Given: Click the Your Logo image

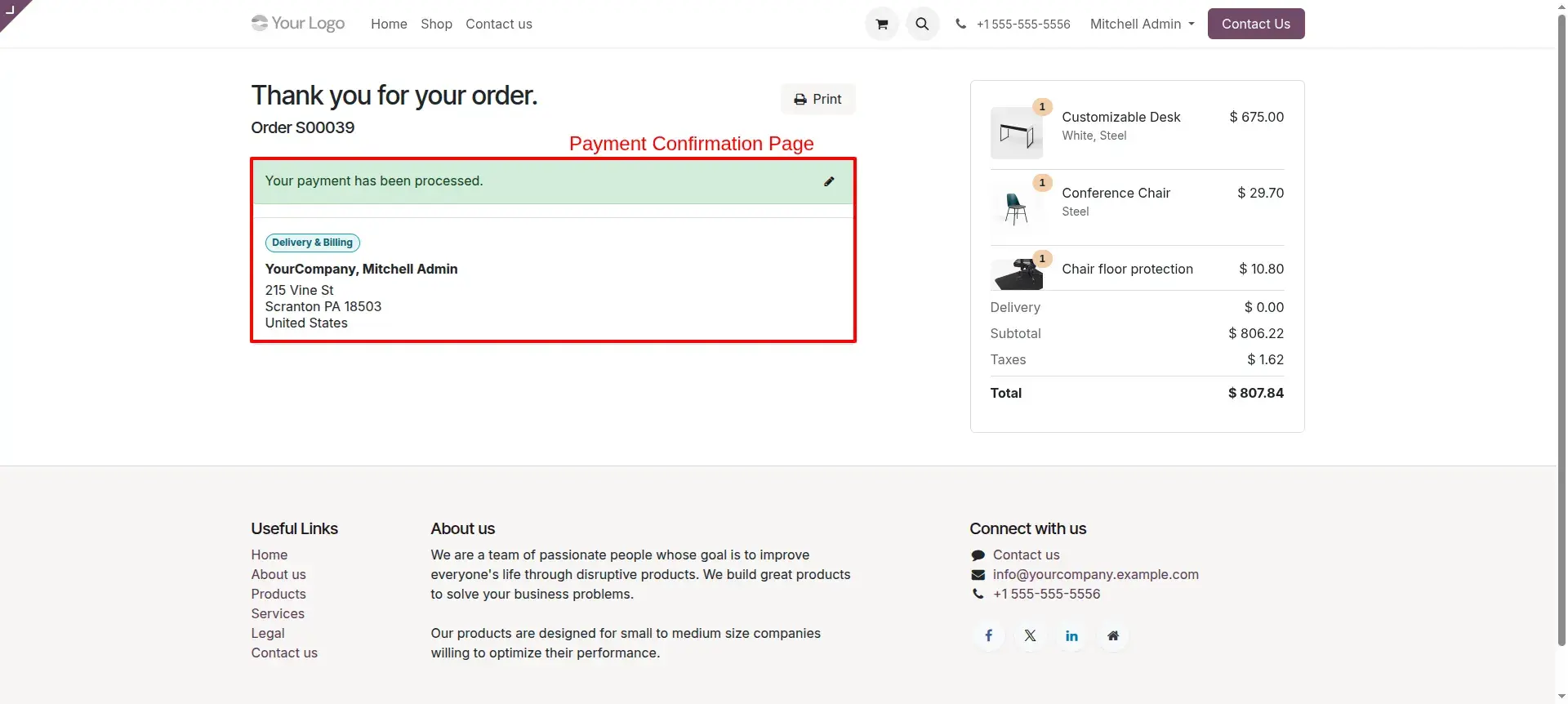Looking at the screenshot, I should (x=298, y=24).
